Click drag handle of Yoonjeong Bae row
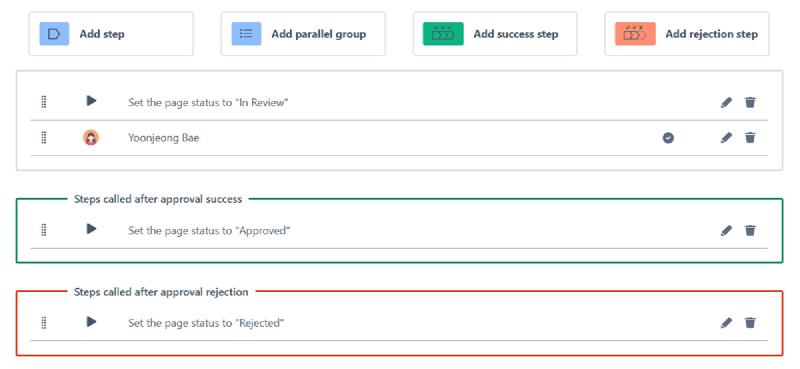This screenshot has height=369, width=800. point(44,137)
